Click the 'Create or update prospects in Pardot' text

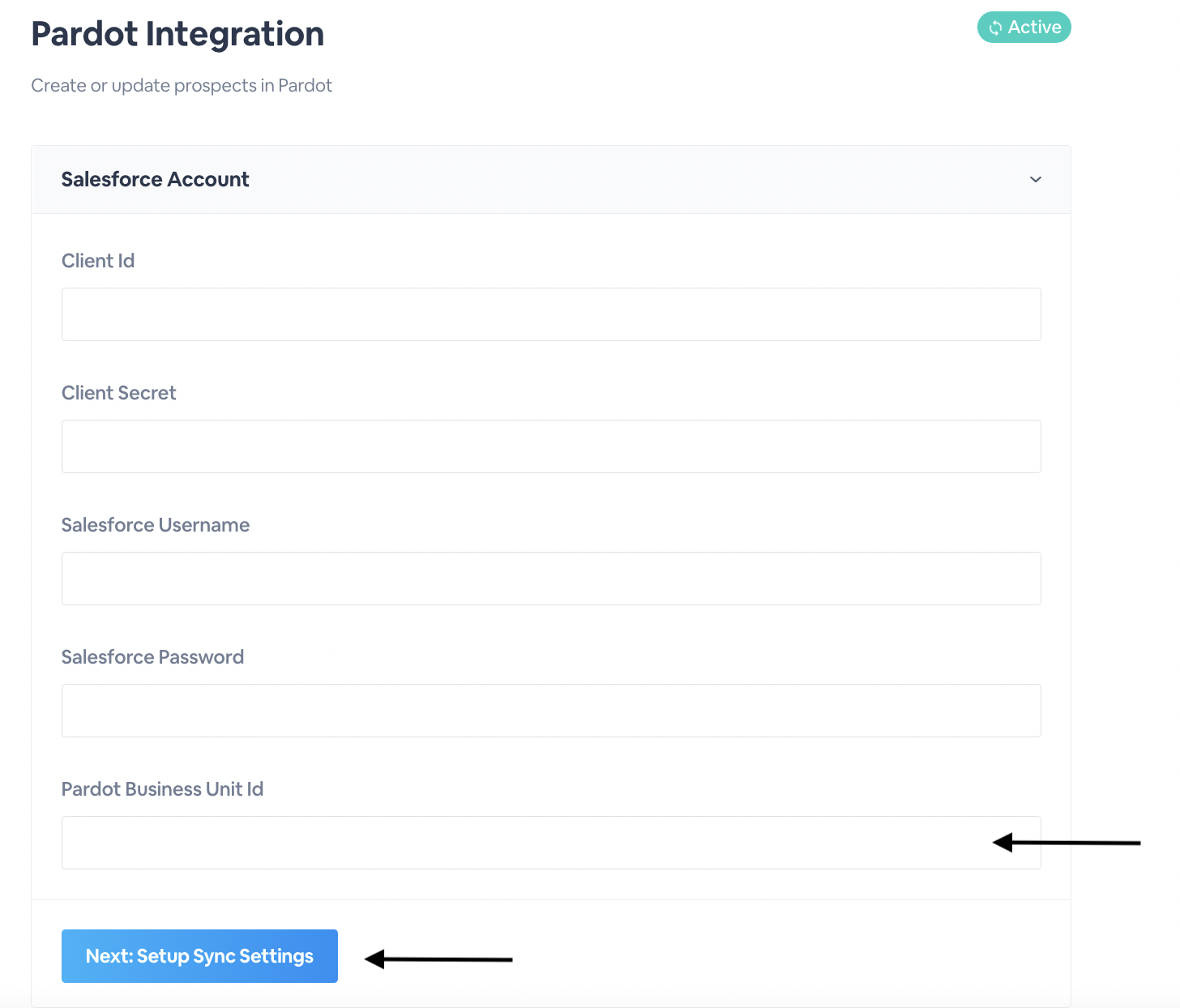pyautogui.click(x=182, y=86)
